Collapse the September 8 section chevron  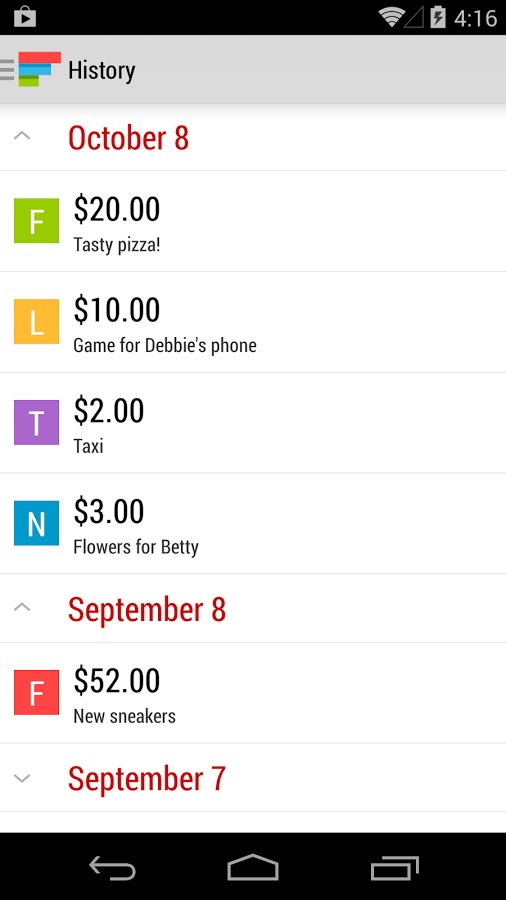(22, 607)
